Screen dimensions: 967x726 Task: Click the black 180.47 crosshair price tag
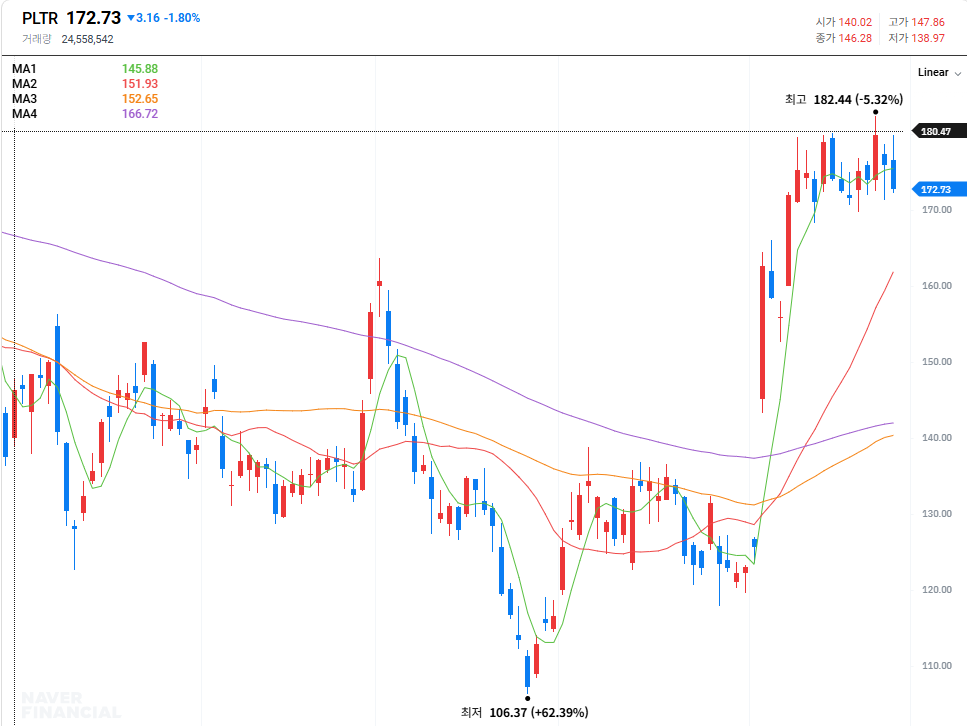tap(939, 131)
